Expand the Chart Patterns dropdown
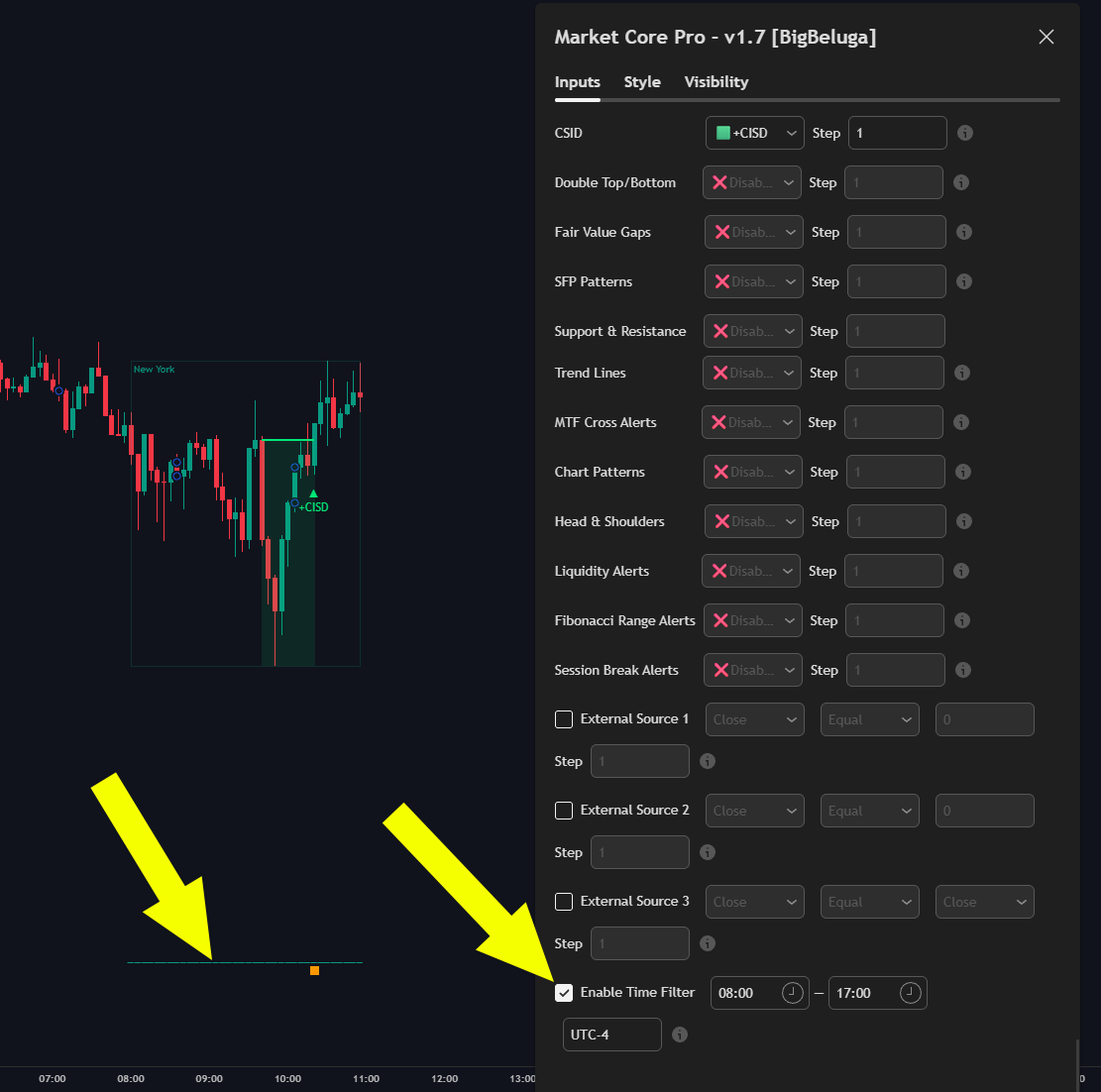1101x1092 pixels. pos(753,472)
